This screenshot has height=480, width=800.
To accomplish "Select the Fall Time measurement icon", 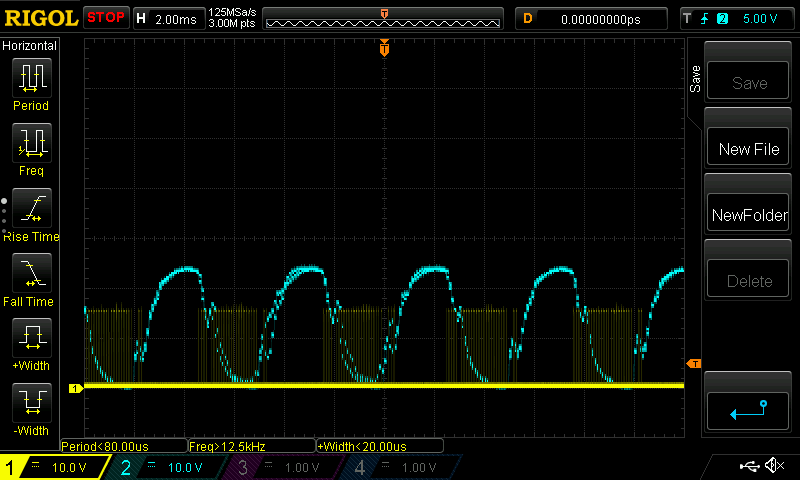I will [x=32, y=272].
